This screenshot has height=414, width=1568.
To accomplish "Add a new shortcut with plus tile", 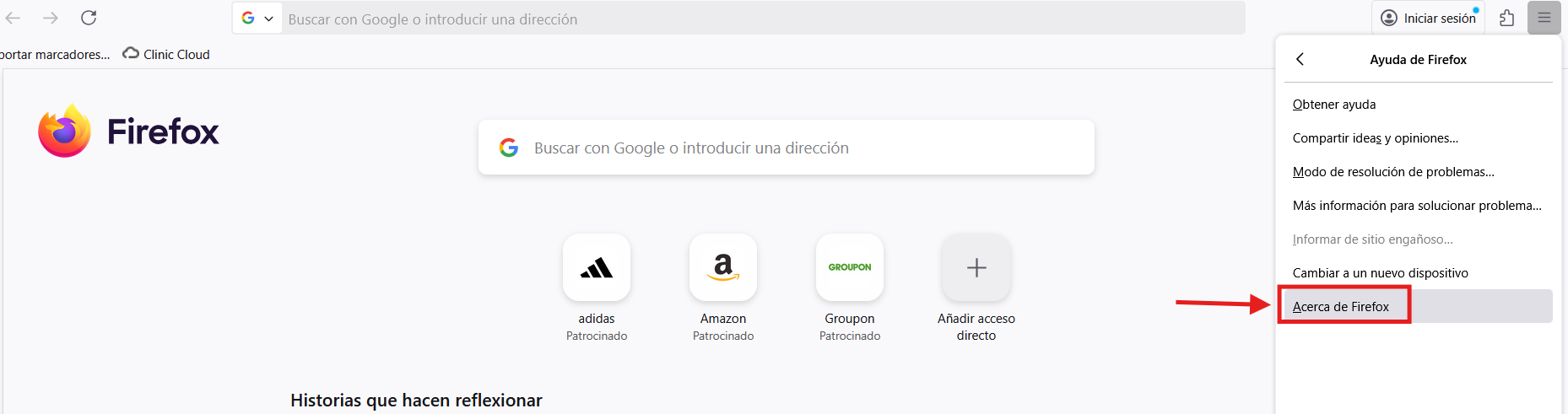I will [976, 268].
